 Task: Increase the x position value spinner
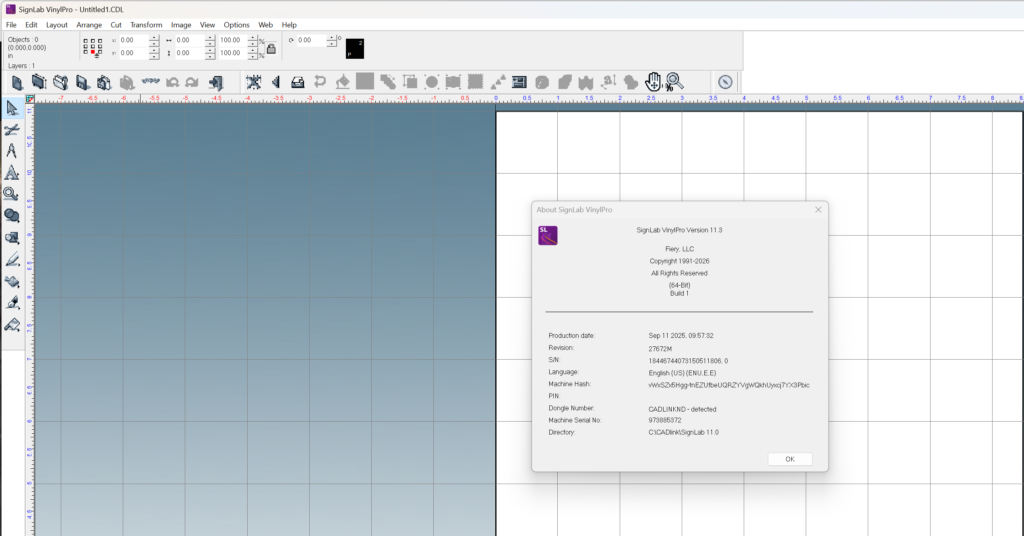pyautogui.click(x=154, y=37)
